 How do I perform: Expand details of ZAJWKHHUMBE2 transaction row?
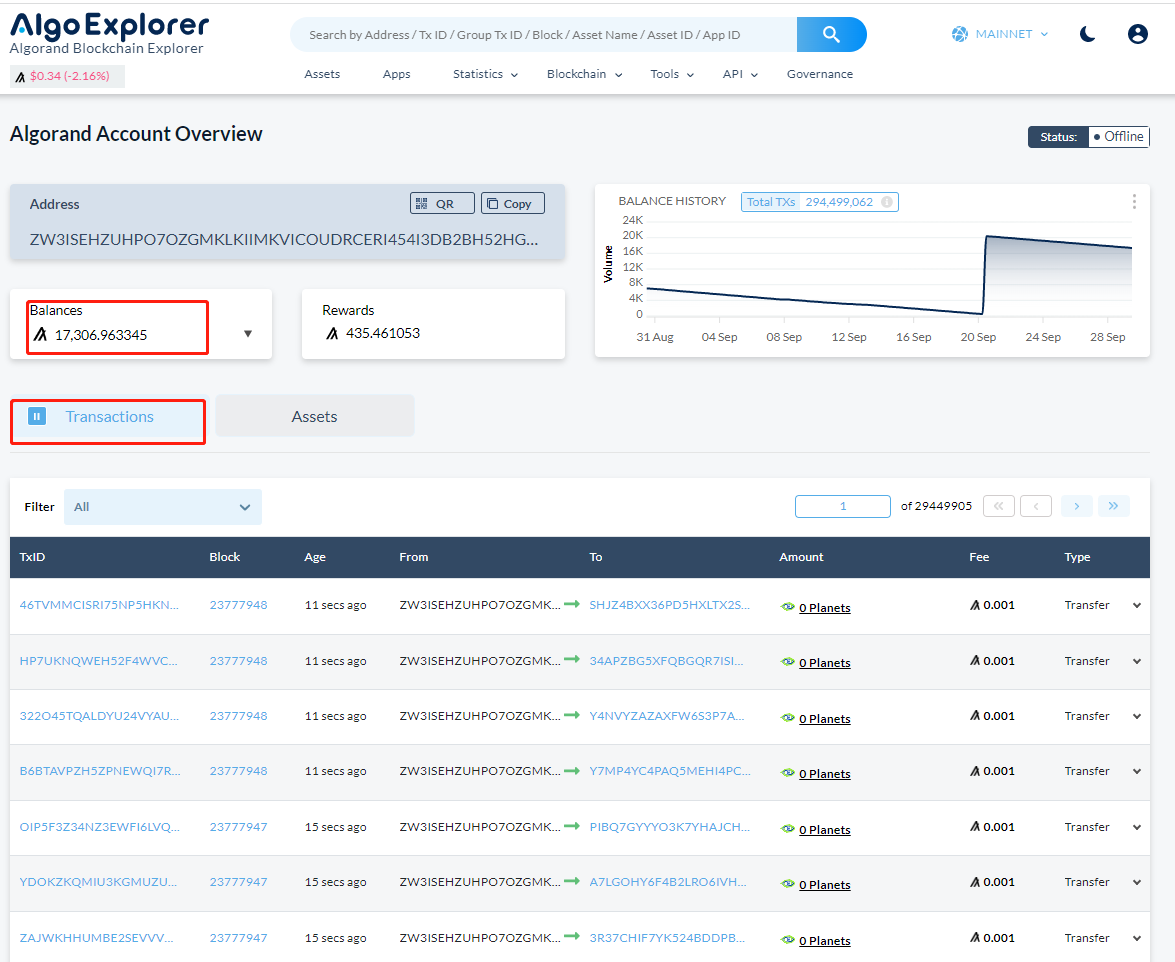[x=1137, y=939]
